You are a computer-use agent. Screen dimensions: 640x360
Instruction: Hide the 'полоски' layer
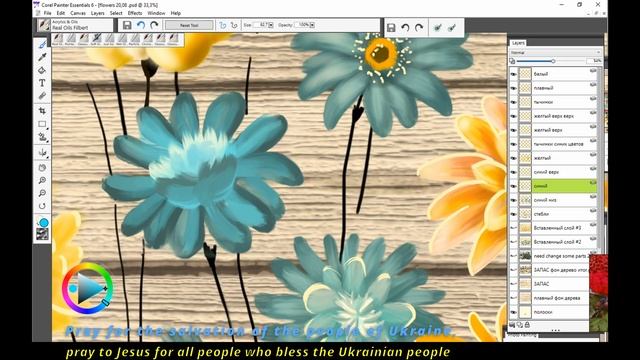[513, 312]
